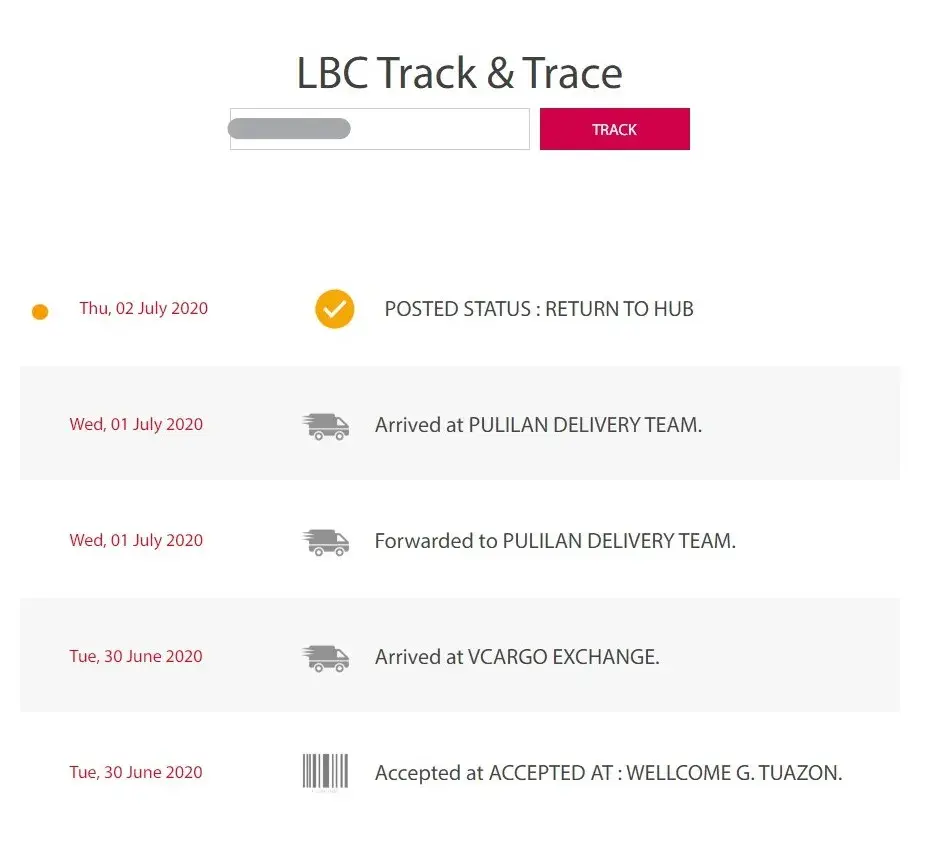This screenshot has width=948, height=852.
Task: Click the blurred tracking number in search box
Action: [289, 128]
